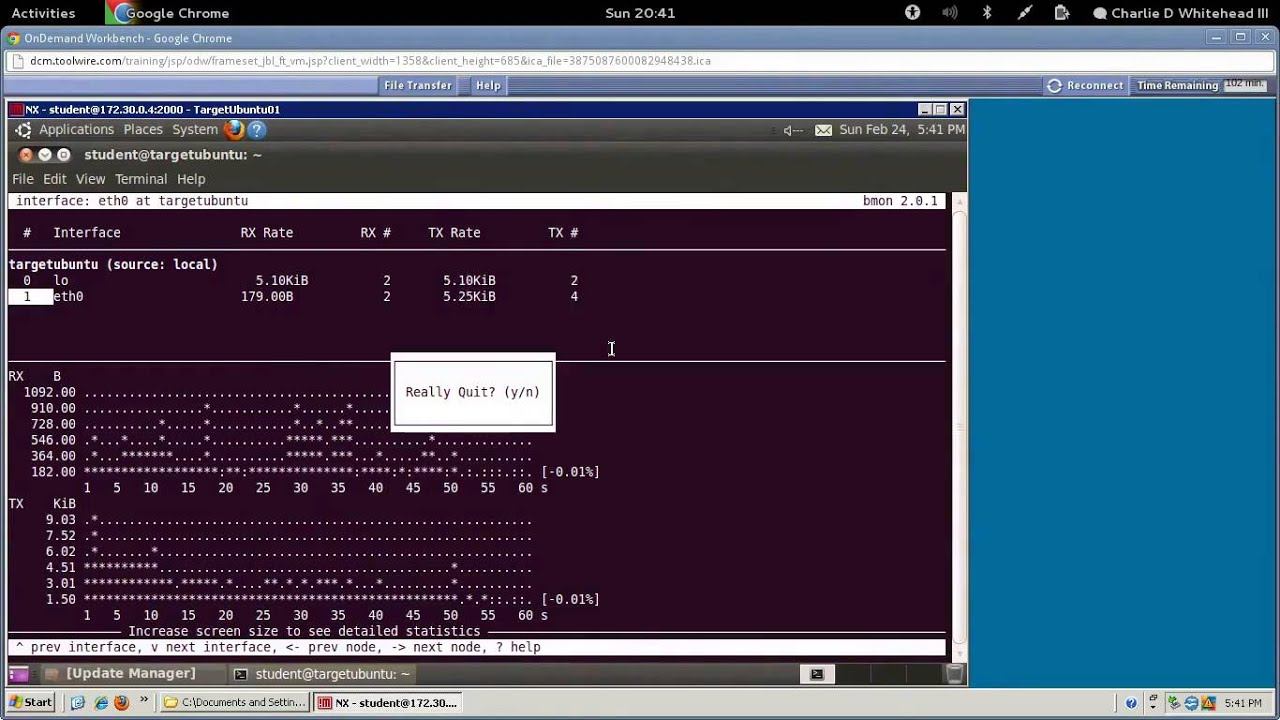Click the terminal window's maximize button
The image size is (1280, 720).
[x=63, y=155]
